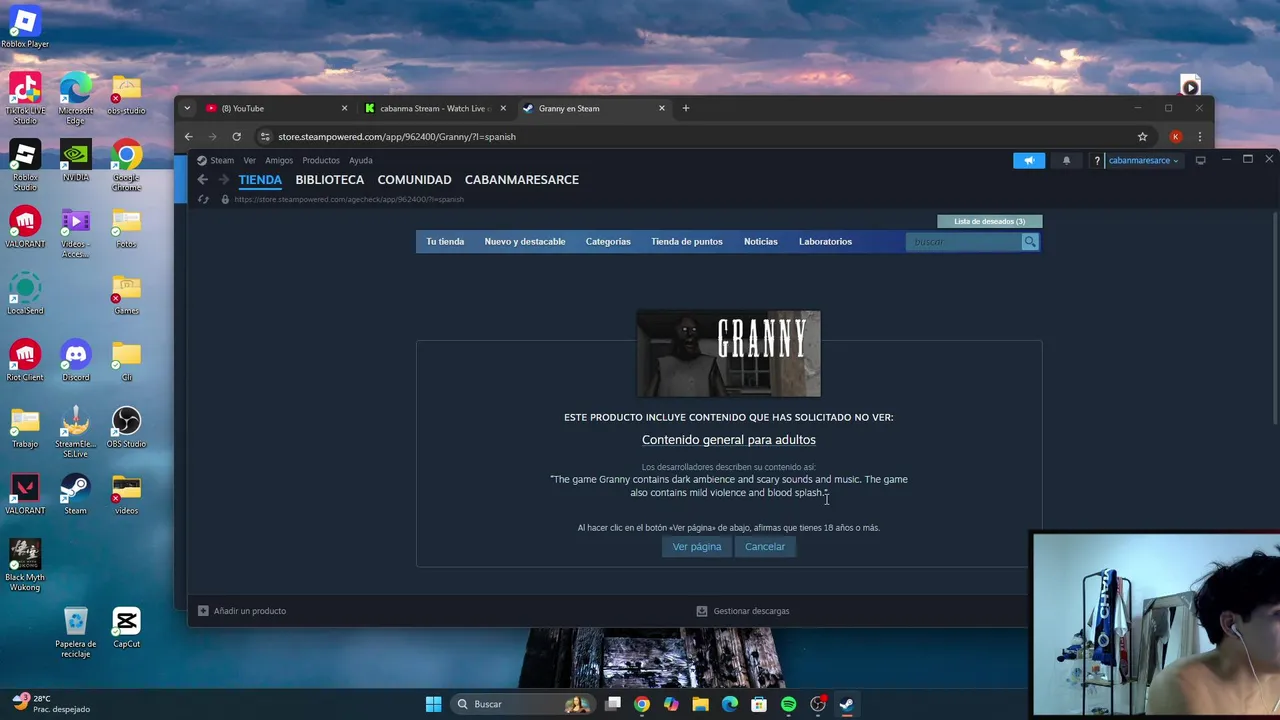Open Tienda de puntos
This screenshot has height=720, width=1280.
687,242
